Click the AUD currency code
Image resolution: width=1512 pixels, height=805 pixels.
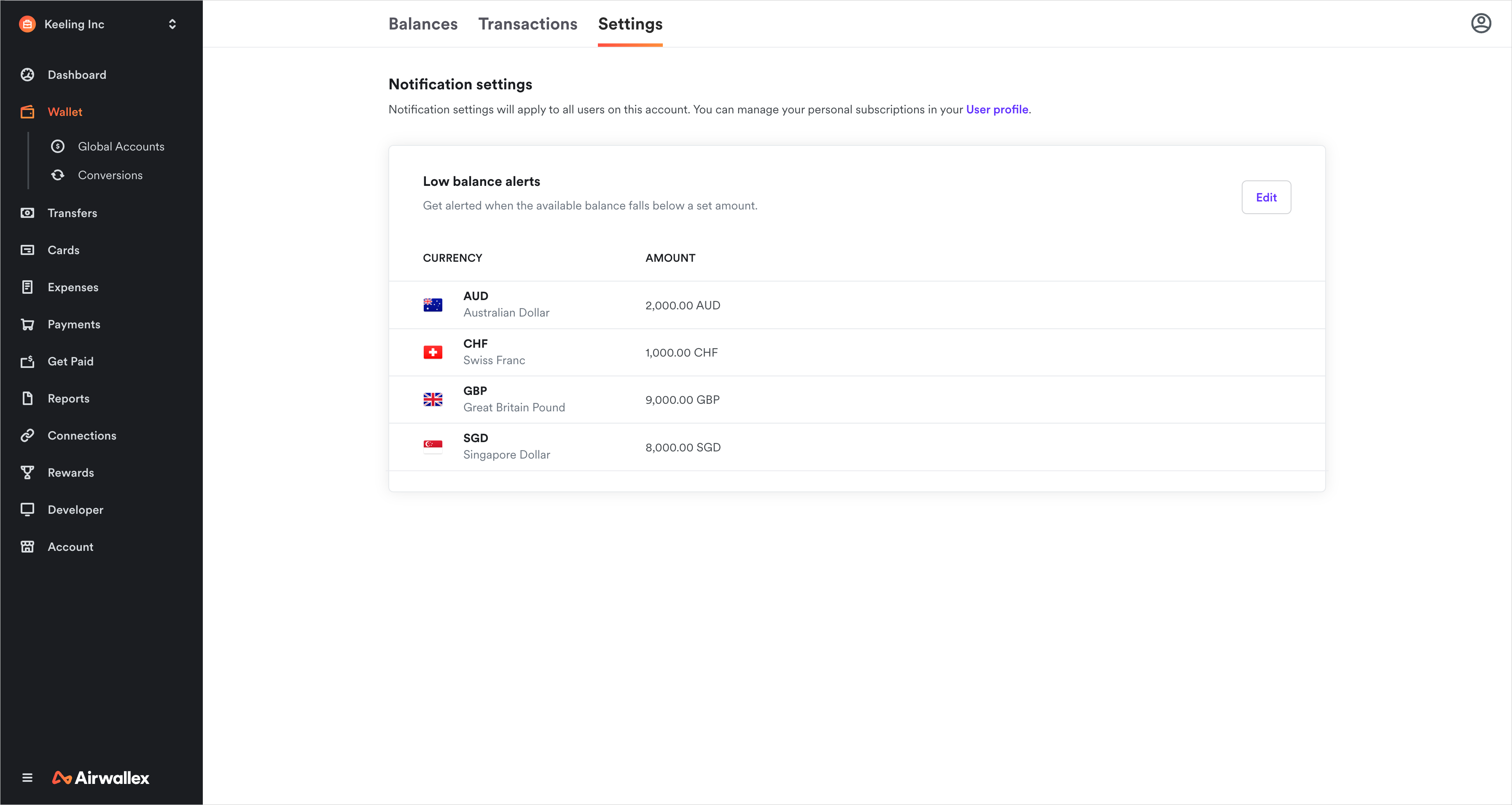click(x=476, y=296)
